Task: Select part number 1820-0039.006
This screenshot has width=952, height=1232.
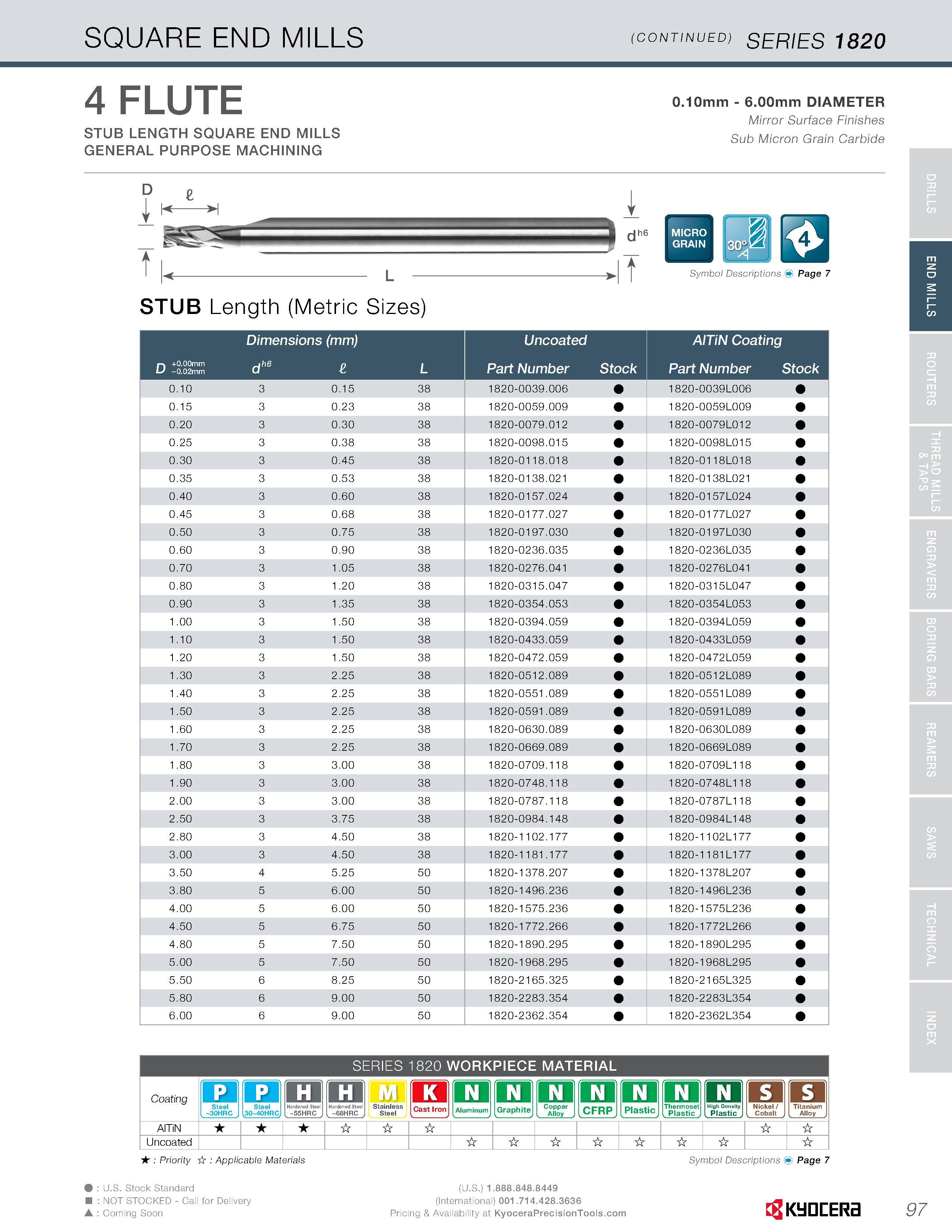Action: (x=528, y=389)
